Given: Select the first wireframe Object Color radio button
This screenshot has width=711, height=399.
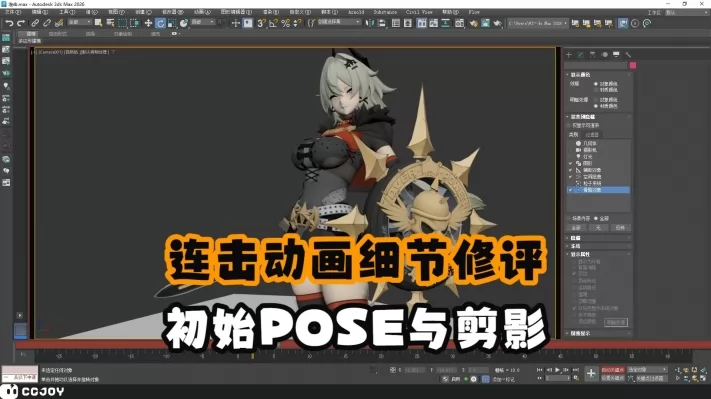Looking at the screenshot, I should coord(596,84).
